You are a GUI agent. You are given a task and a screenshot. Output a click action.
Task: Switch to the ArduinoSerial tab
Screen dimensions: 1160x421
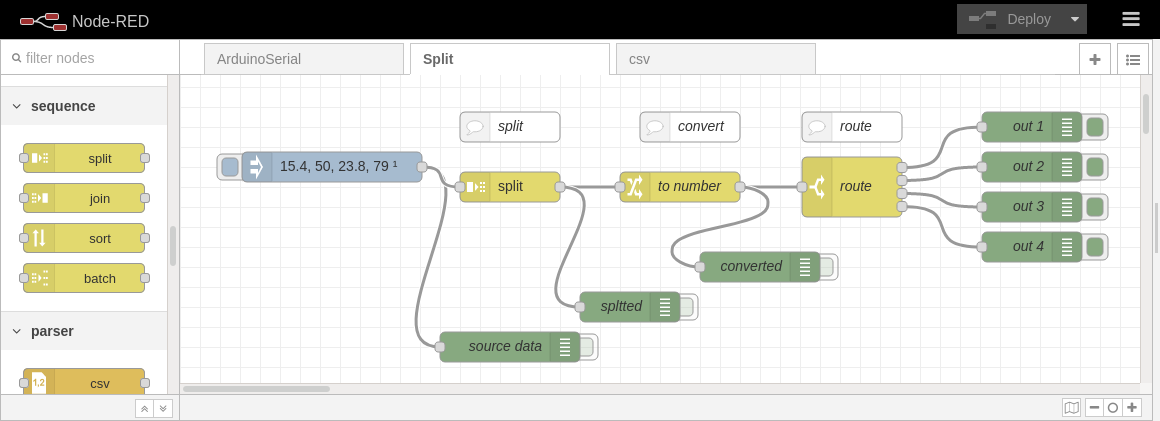click(303, 59)
